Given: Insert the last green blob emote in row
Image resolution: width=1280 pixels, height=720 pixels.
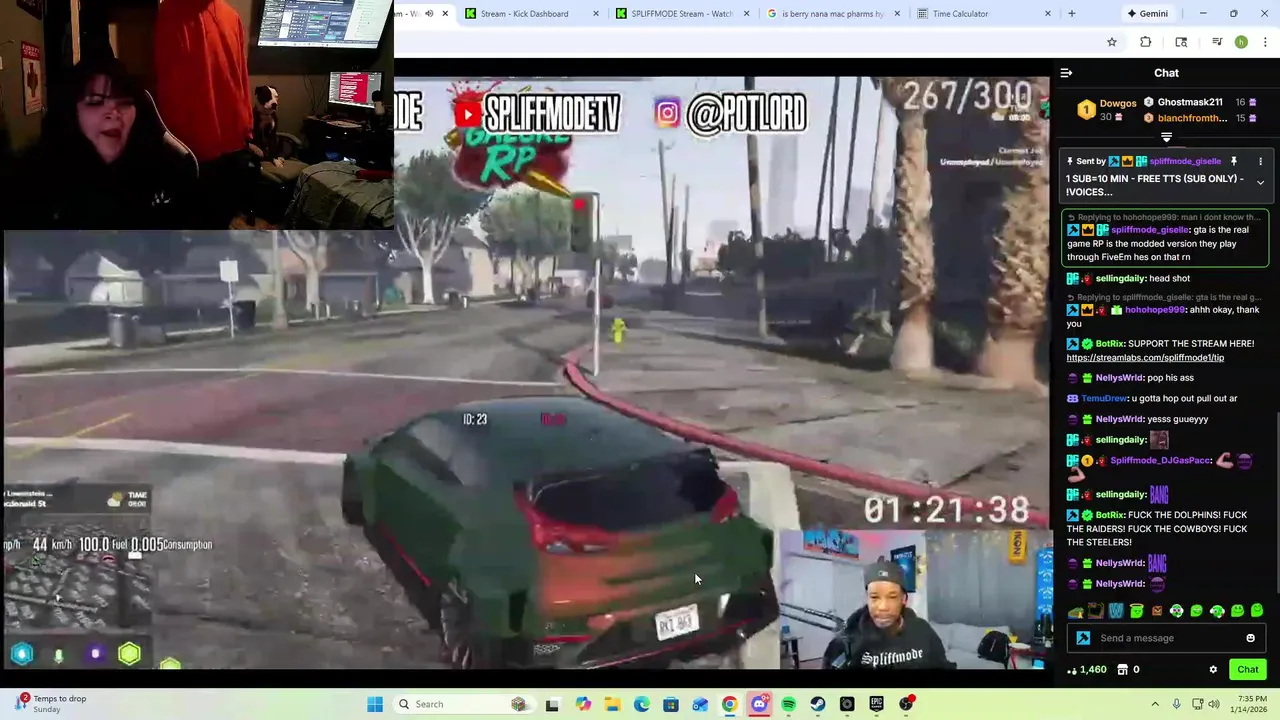Looking at the screenshot, I should [1257, 611].
